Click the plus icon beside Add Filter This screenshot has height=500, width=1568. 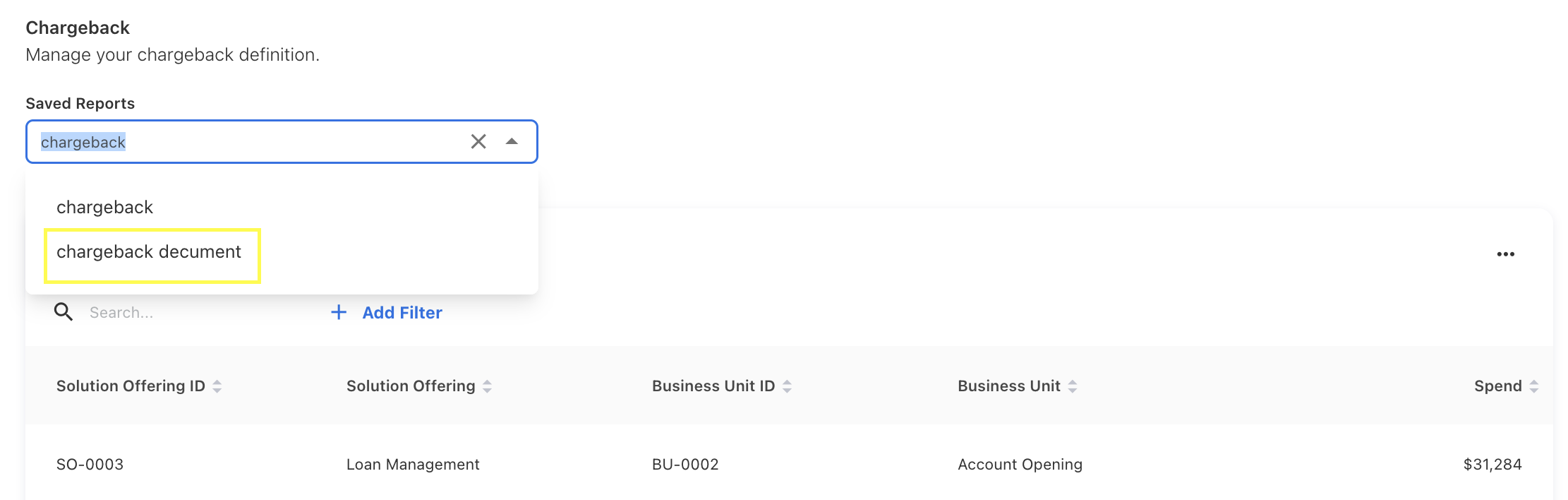pyautogui.click(x=339, y=312)
